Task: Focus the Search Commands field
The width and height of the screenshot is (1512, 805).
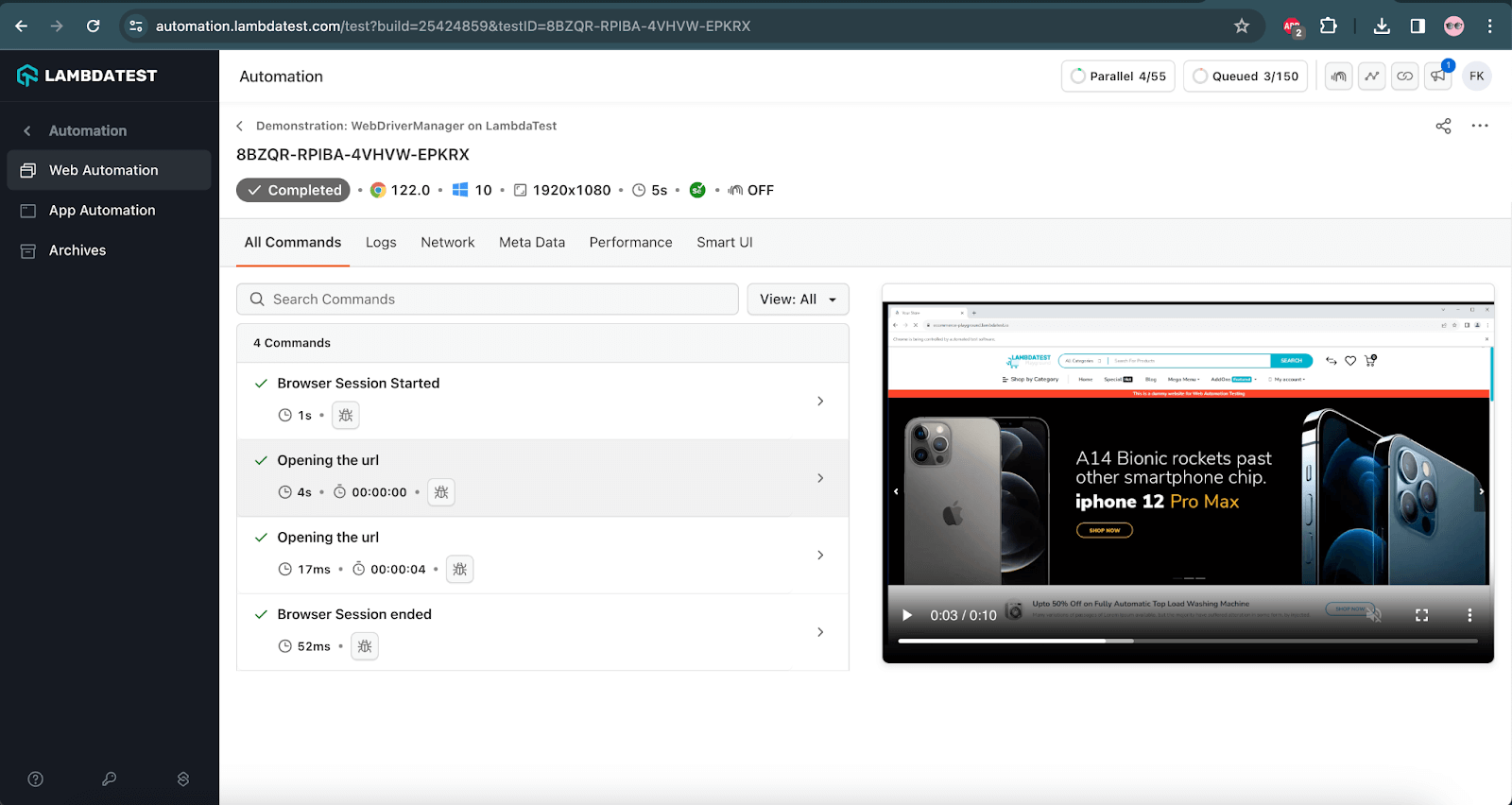Action: click(488, 300)
